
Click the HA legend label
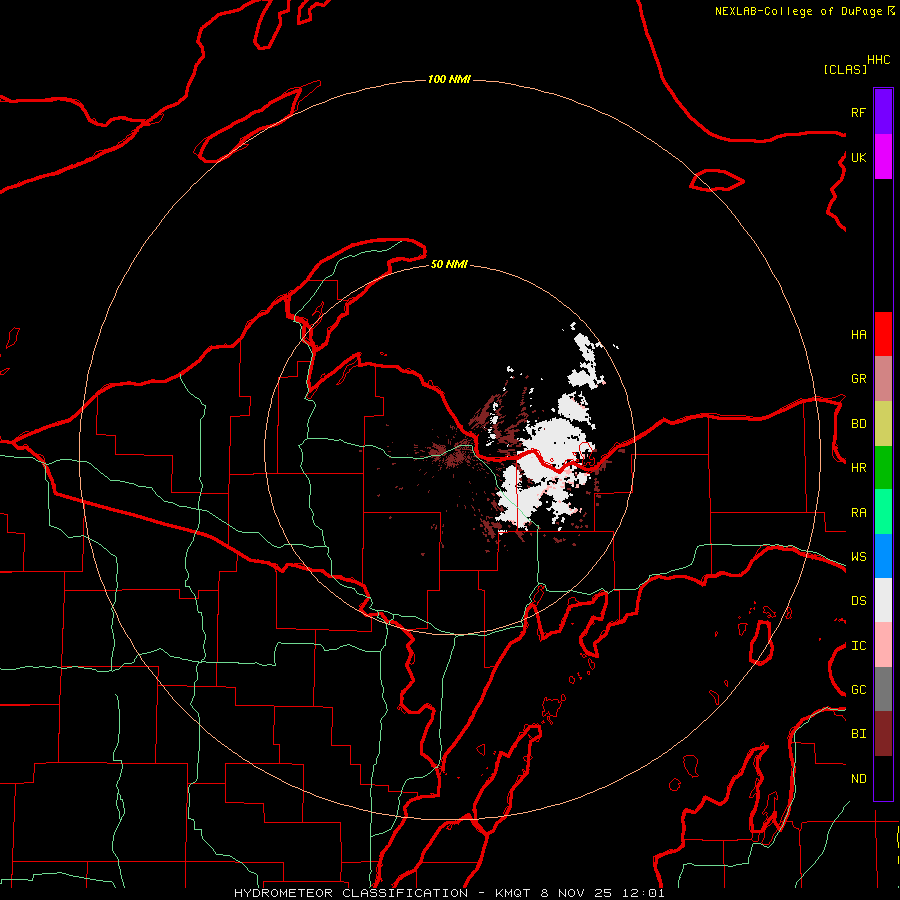[858, 334]
